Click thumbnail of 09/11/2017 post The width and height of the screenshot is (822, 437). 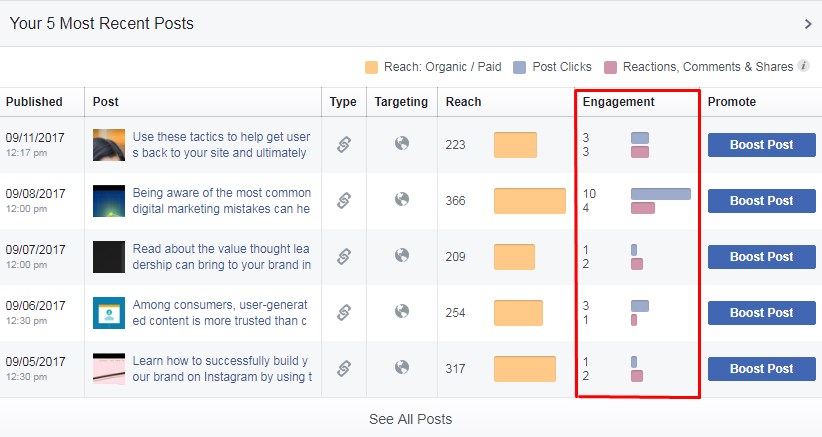(109, 145)
